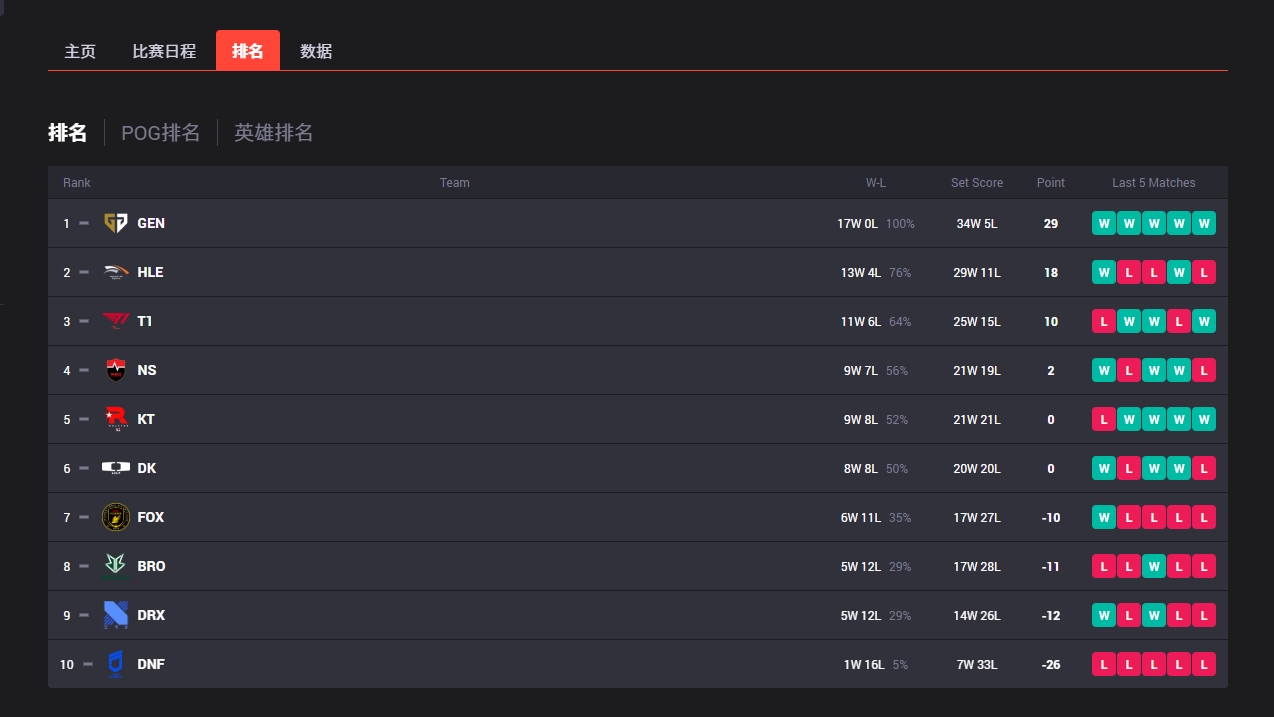
Task: Click the BRO team logo
Action: pyautogui.click(x=116, y=566)
